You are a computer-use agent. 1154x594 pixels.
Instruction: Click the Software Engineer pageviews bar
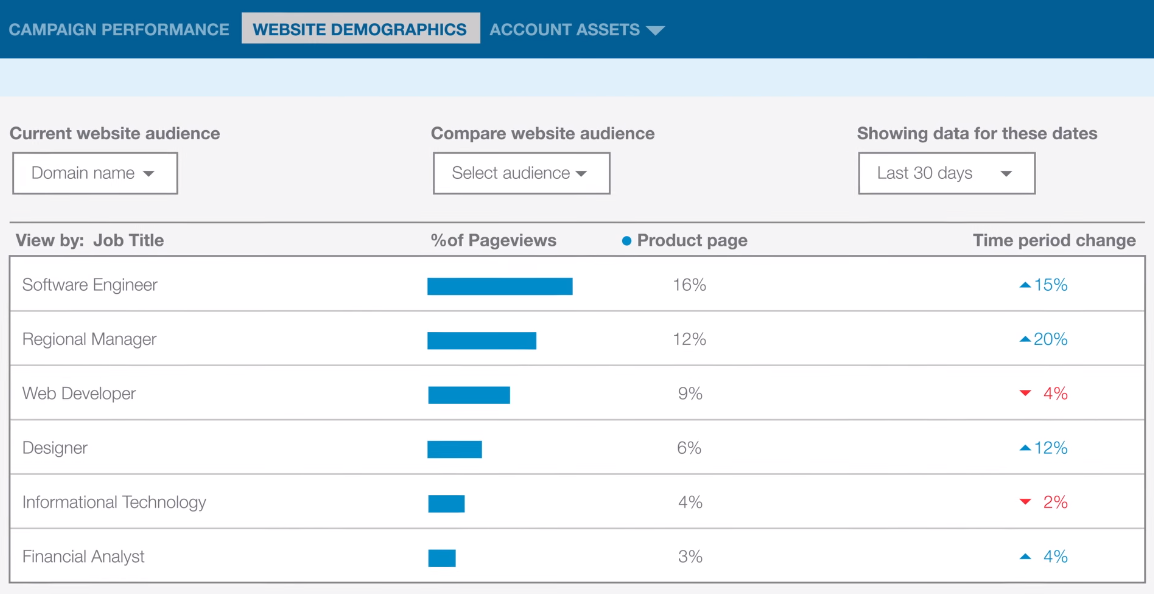(499, 286)
